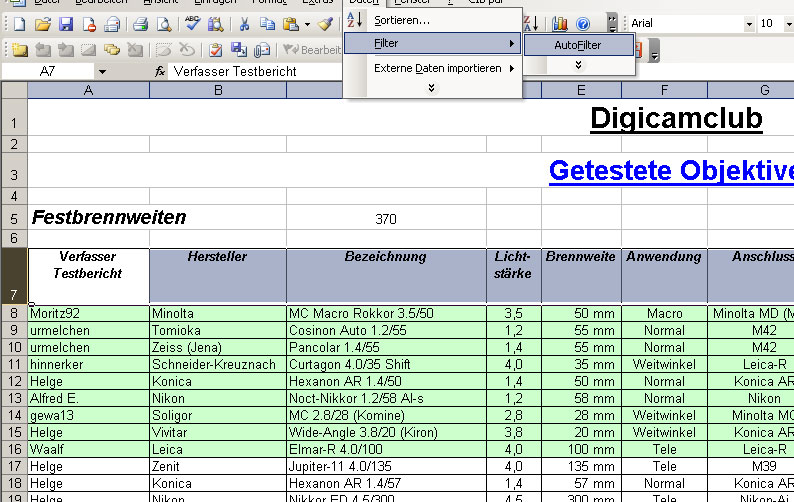The height and width of the screenshot is (502, 794).
Task: Click the sort descending Z-A icon
Action: [532, 24]
